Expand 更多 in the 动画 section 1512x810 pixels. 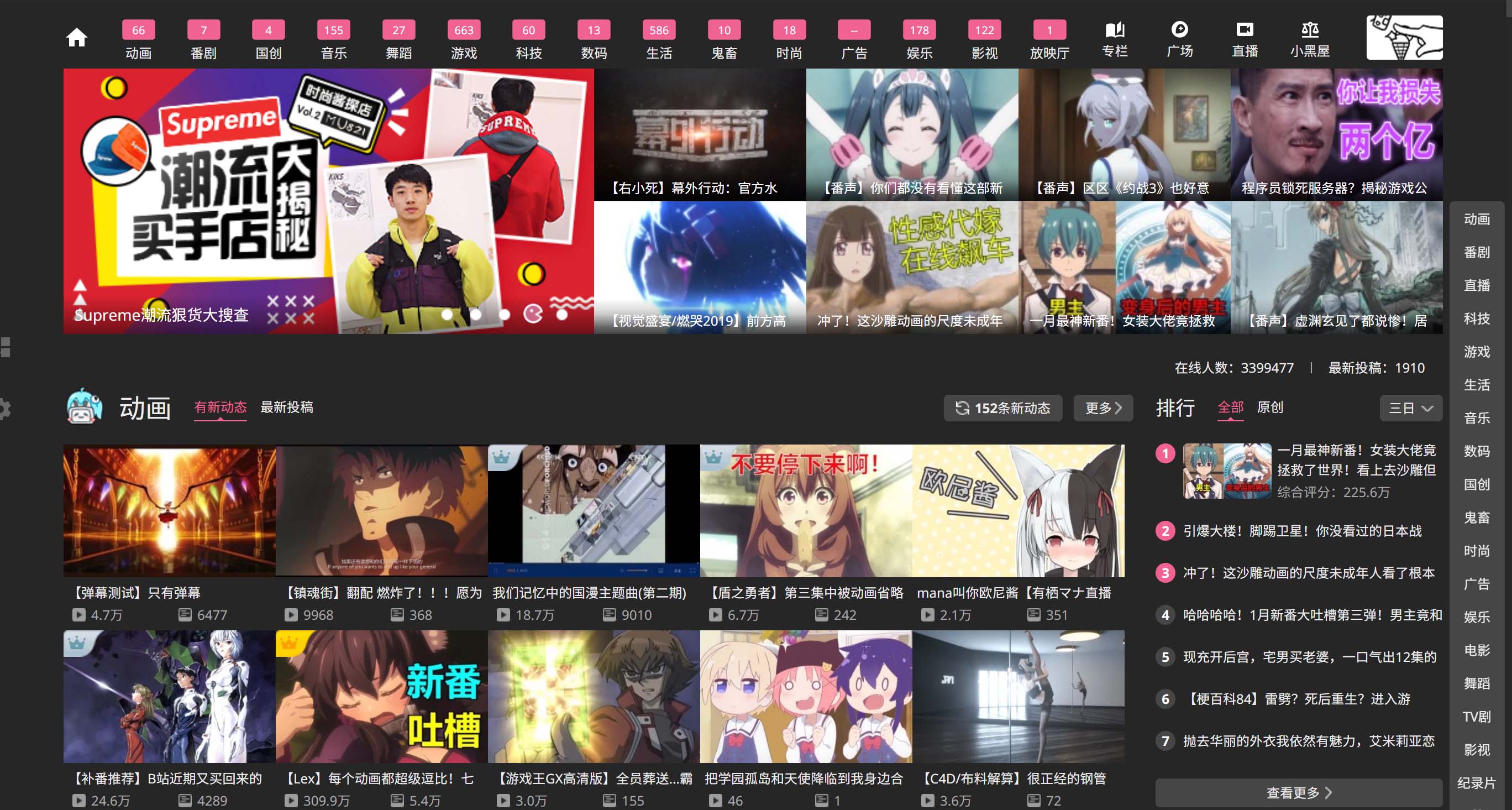1102,408
